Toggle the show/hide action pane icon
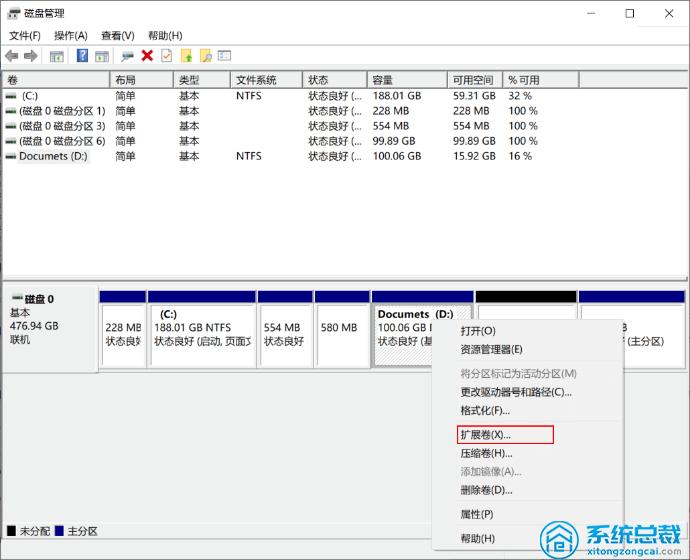Image resolution: width=690 pixels, height=560 pixels. coord(102,56)
